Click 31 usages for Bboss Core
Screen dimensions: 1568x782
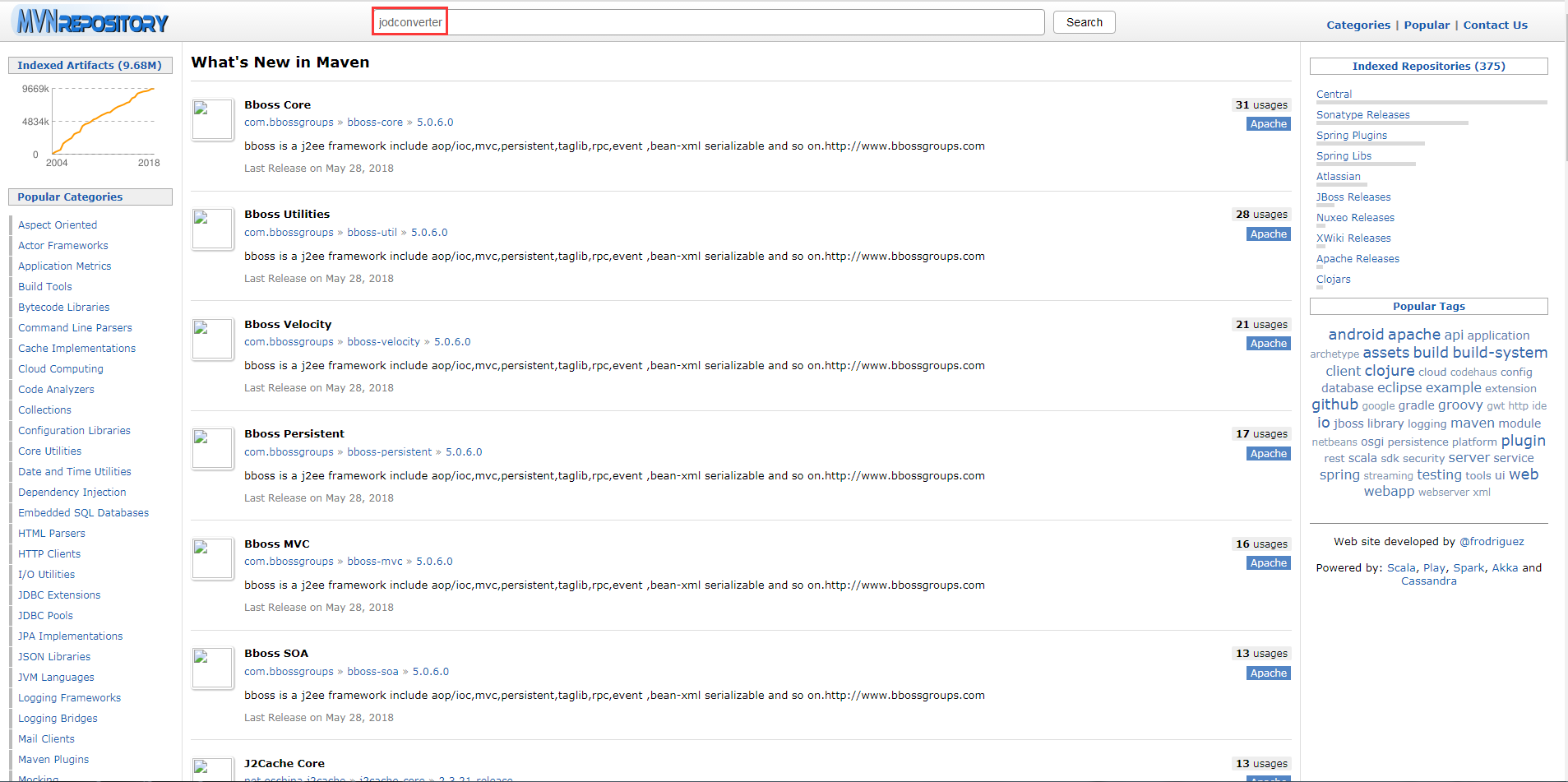[x=1261, y=104]
